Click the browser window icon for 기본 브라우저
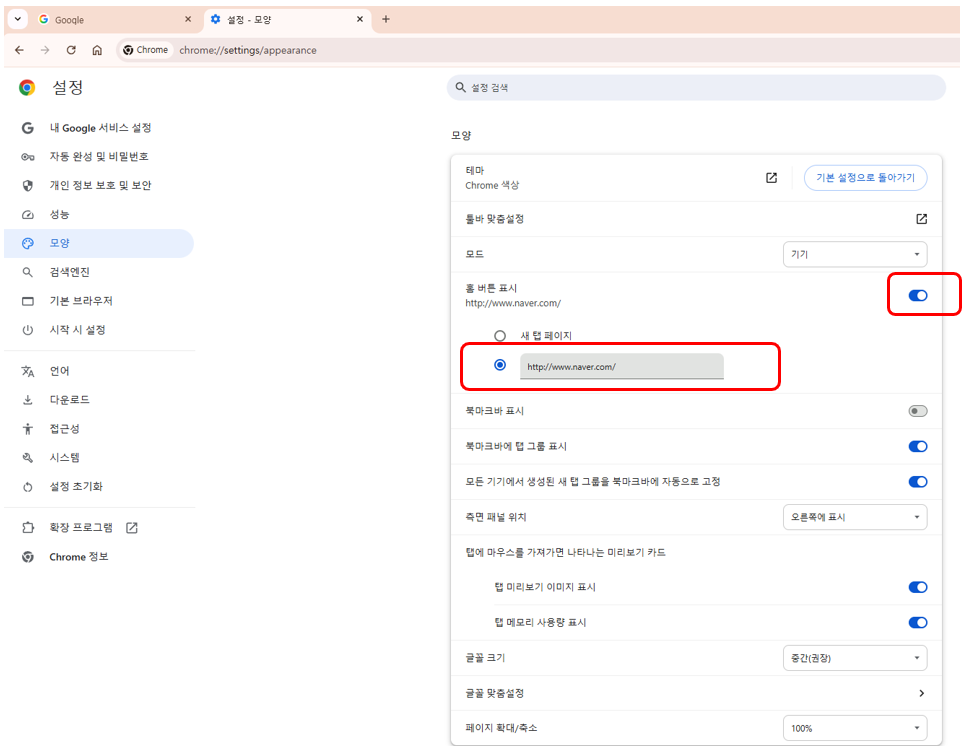The image size is (979, 750). (27, 301)
